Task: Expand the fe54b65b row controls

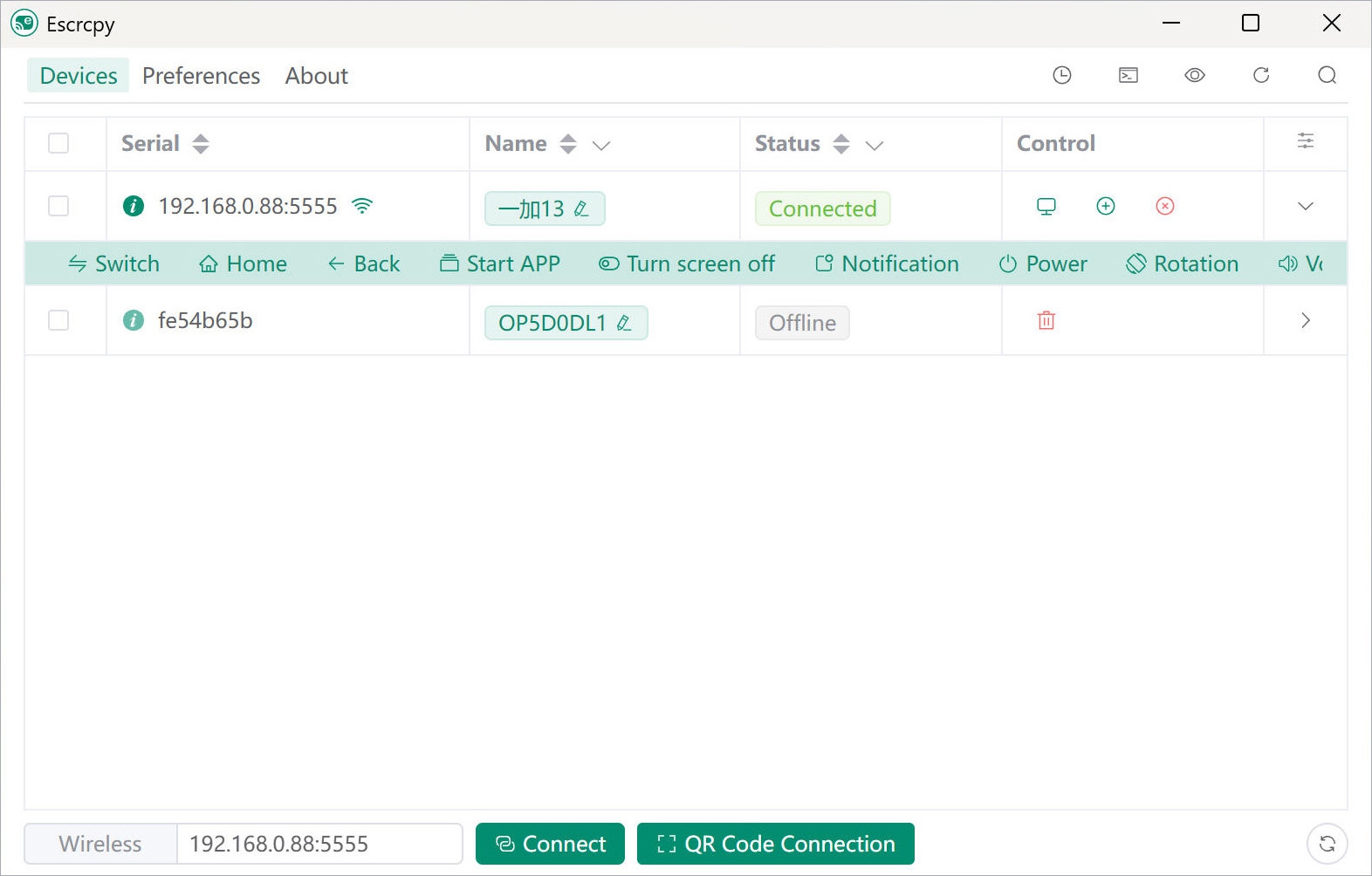Action: coord(1306,320)
